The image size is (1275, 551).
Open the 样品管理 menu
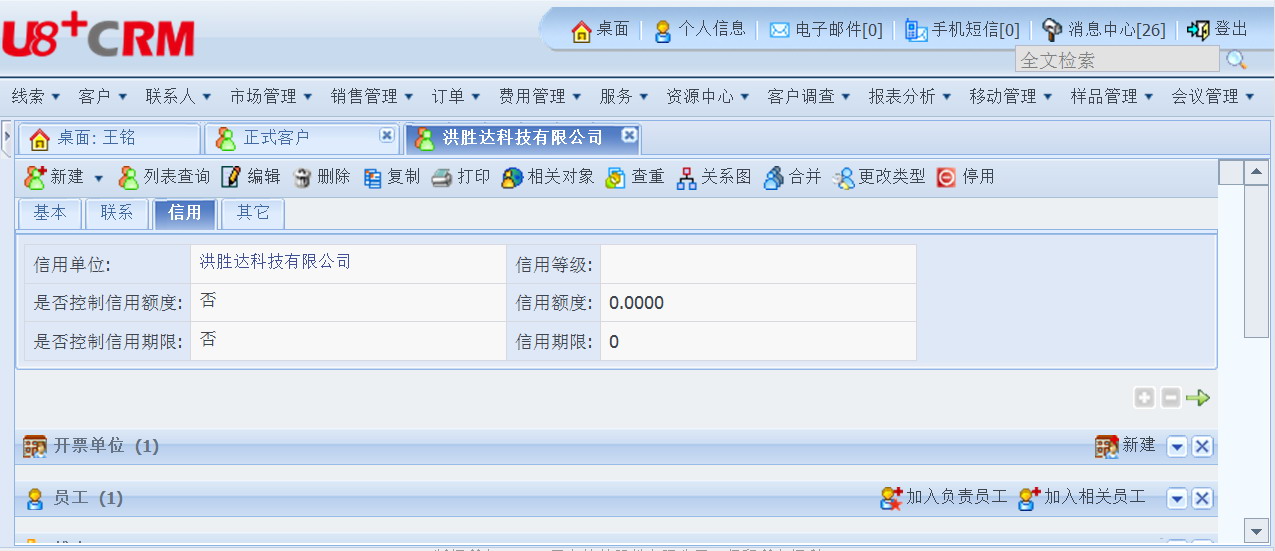point(1112,96)
